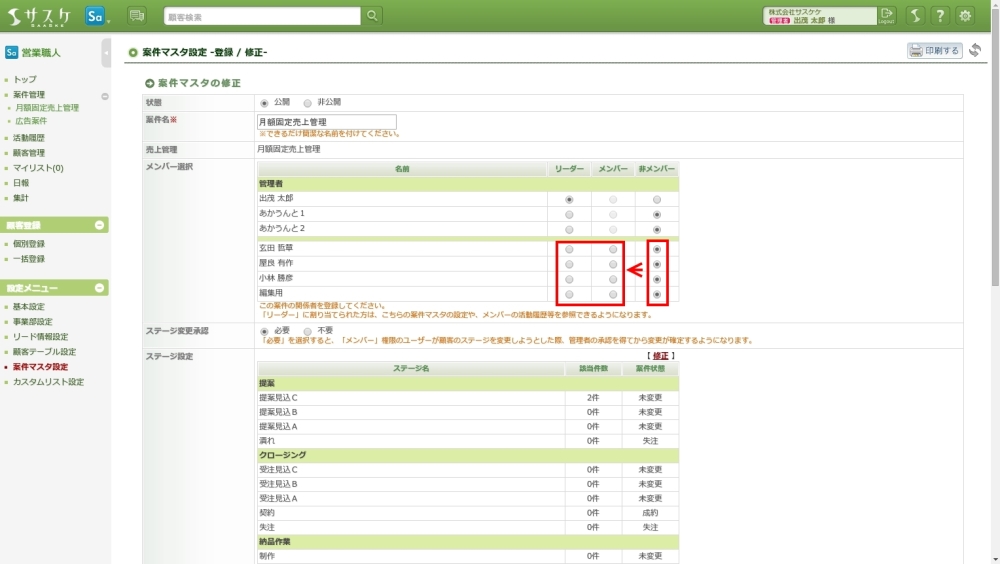1000x564 pixels.
Task: Open the Sa app switcher dropdown
Action: 97,16
